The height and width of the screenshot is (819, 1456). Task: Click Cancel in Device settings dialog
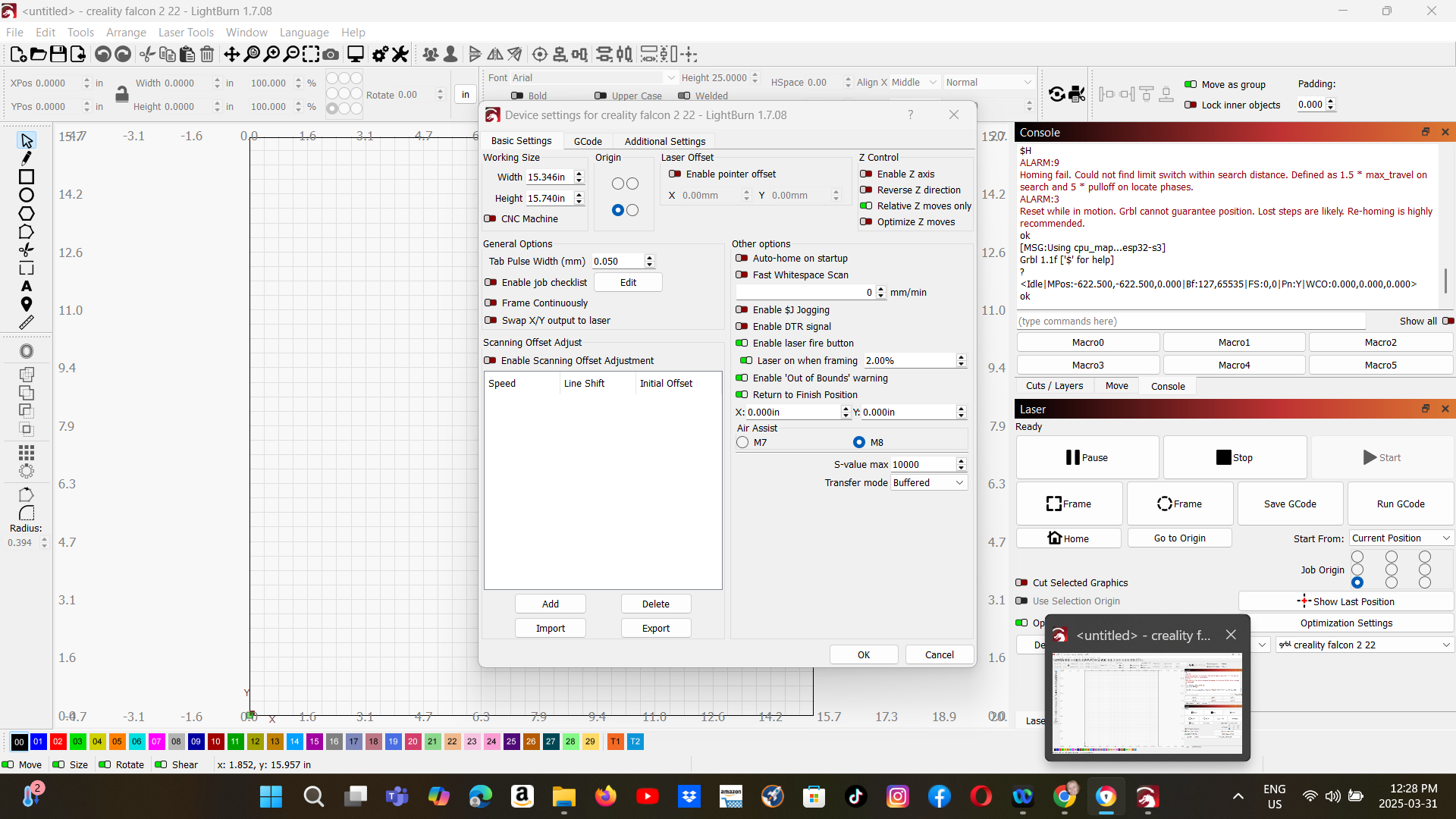[940, 655]
